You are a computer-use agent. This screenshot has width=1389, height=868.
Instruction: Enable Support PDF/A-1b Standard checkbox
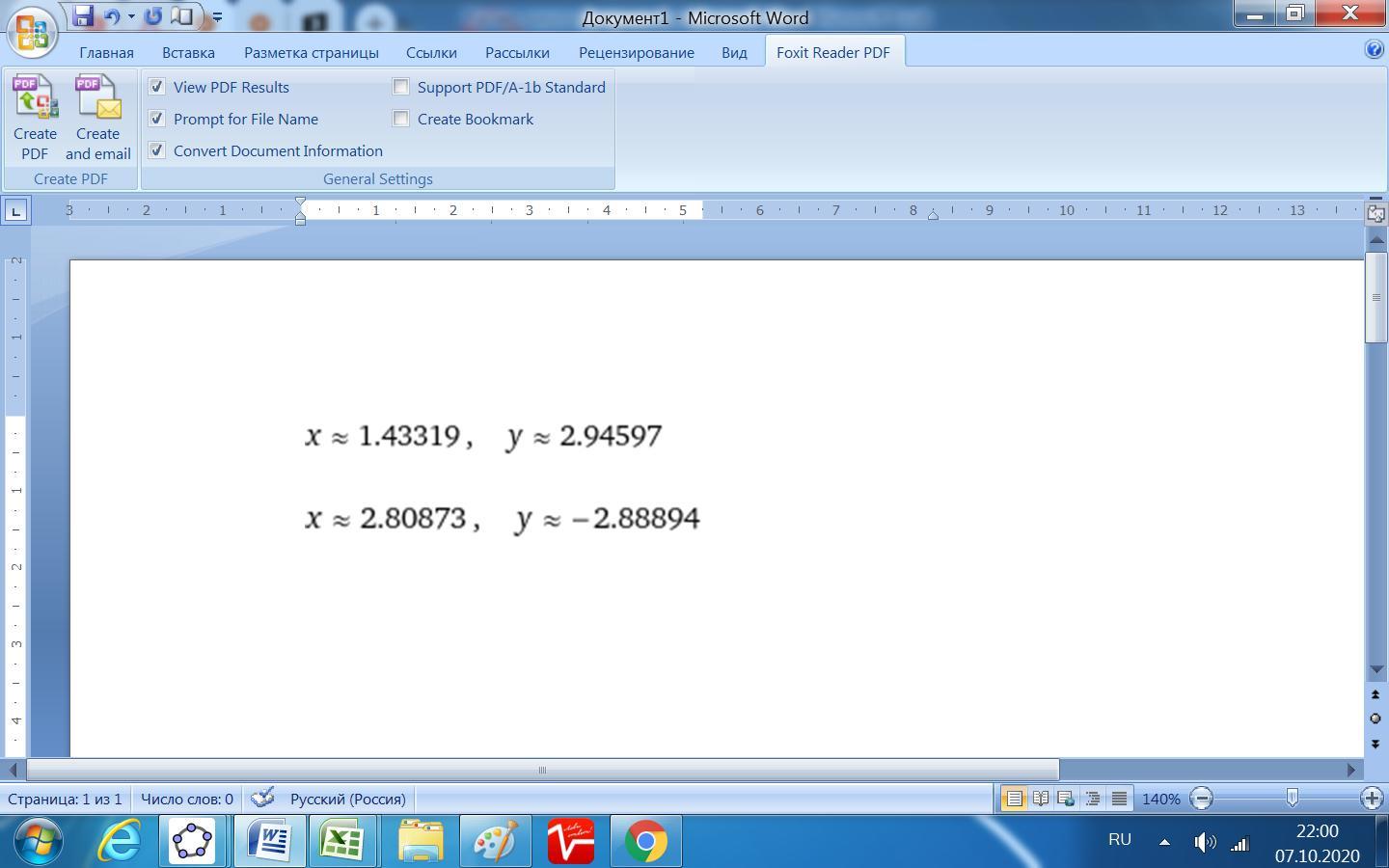401,87
